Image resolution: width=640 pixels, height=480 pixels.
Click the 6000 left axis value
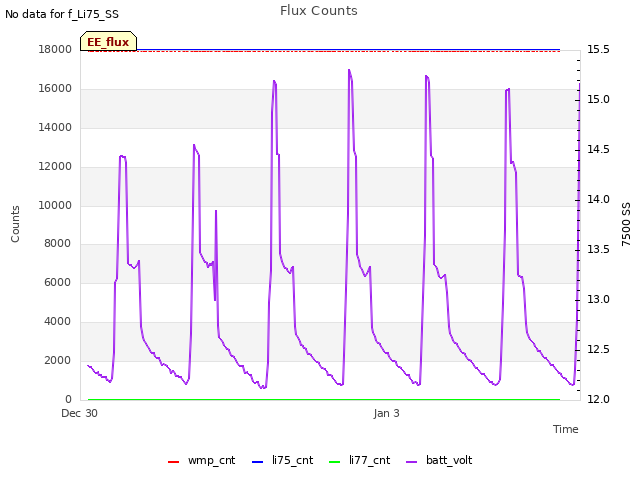point(58,282)
